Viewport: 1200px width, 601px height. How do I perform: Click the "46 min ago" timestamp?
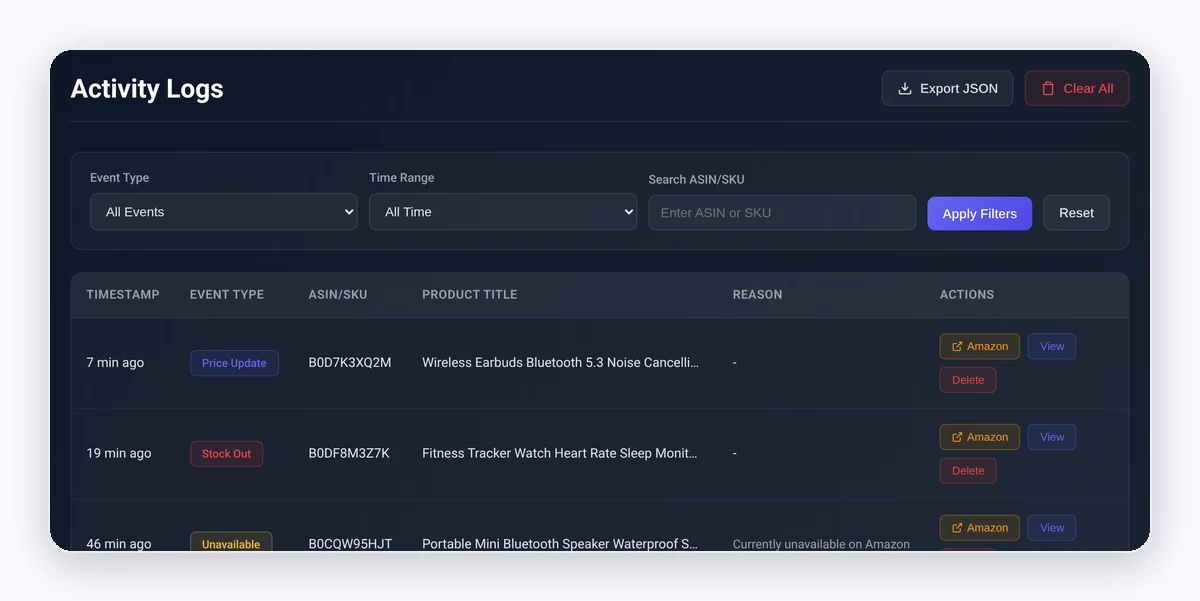pyautogui.click(x=119, y=544)
